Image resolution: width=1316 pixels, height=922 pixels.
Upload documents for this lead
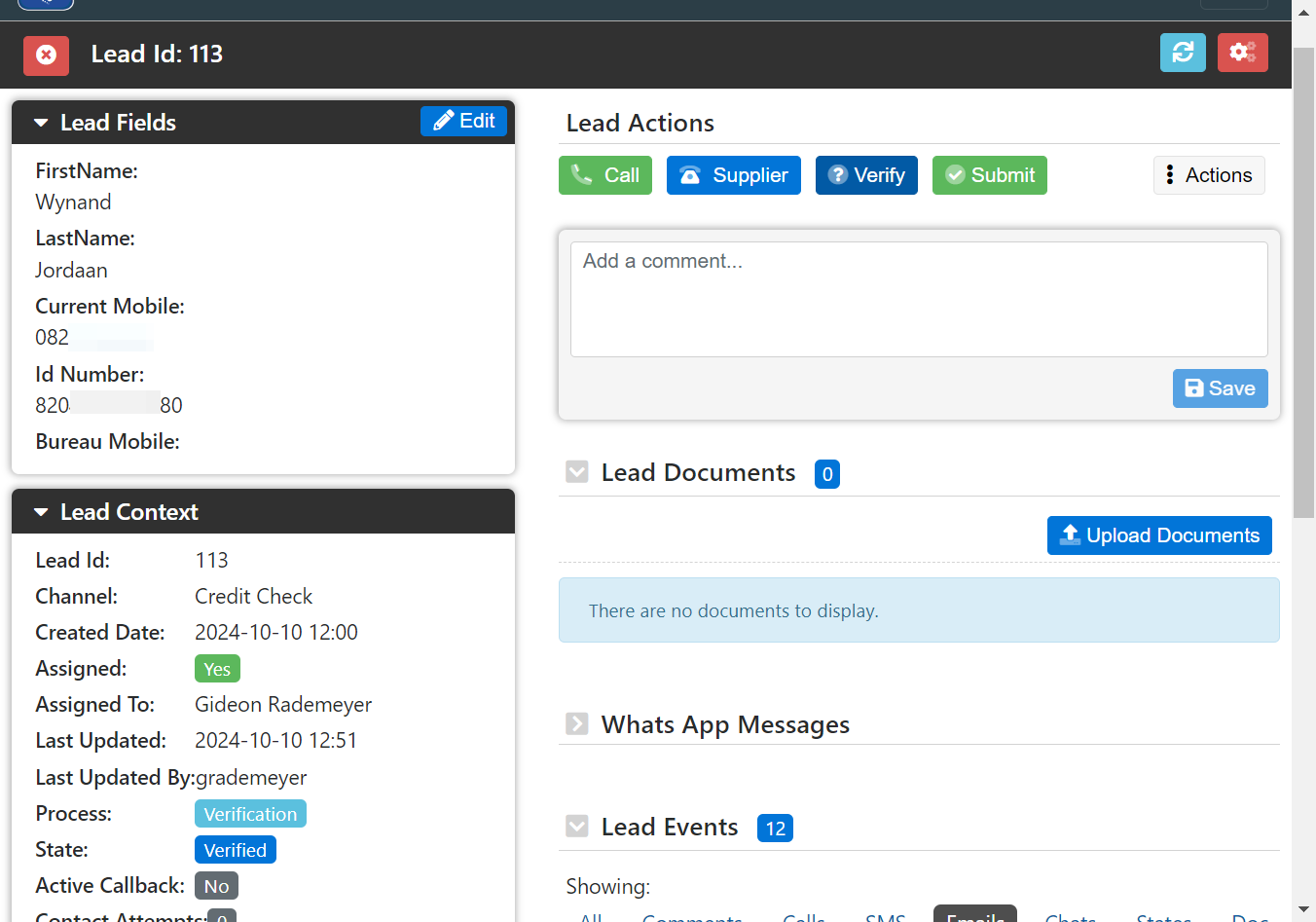tap(1159, 535)
